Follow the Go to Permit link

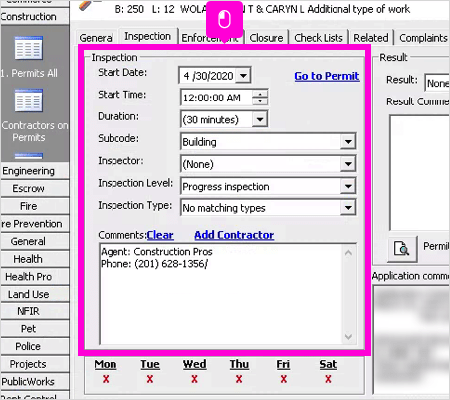tap(327, 76)
